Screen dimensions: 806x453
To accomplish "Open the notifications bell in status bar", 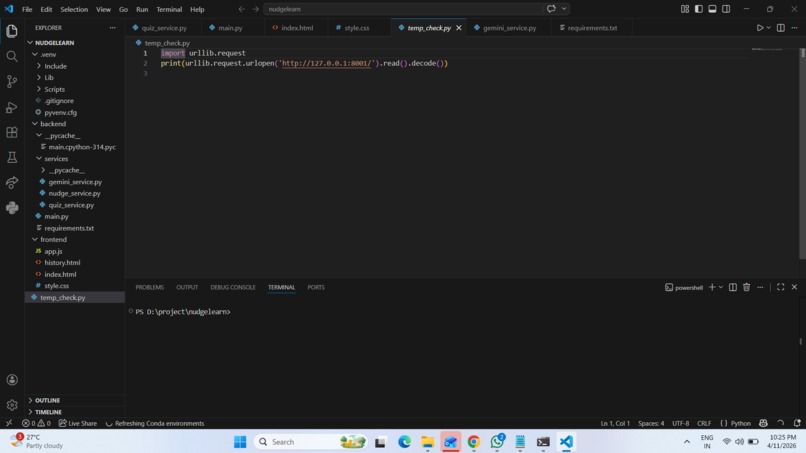I will click(797, 423).
